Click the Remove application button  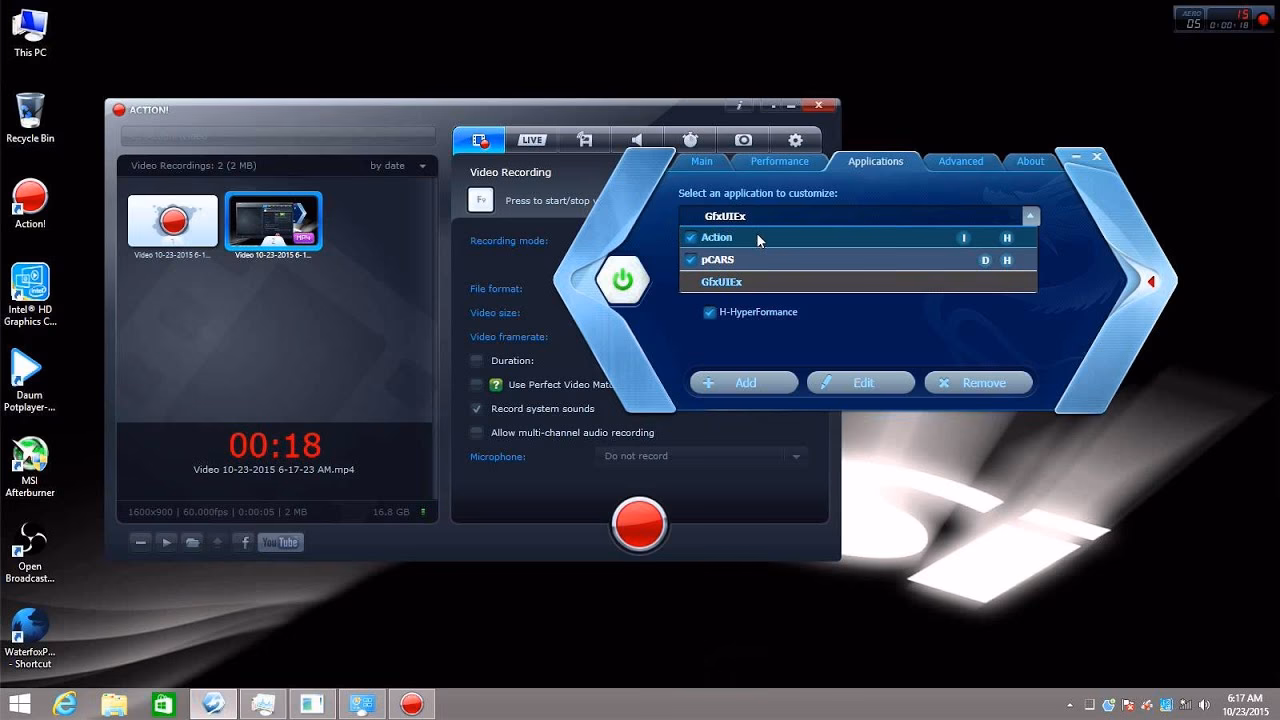pos(978,383)
